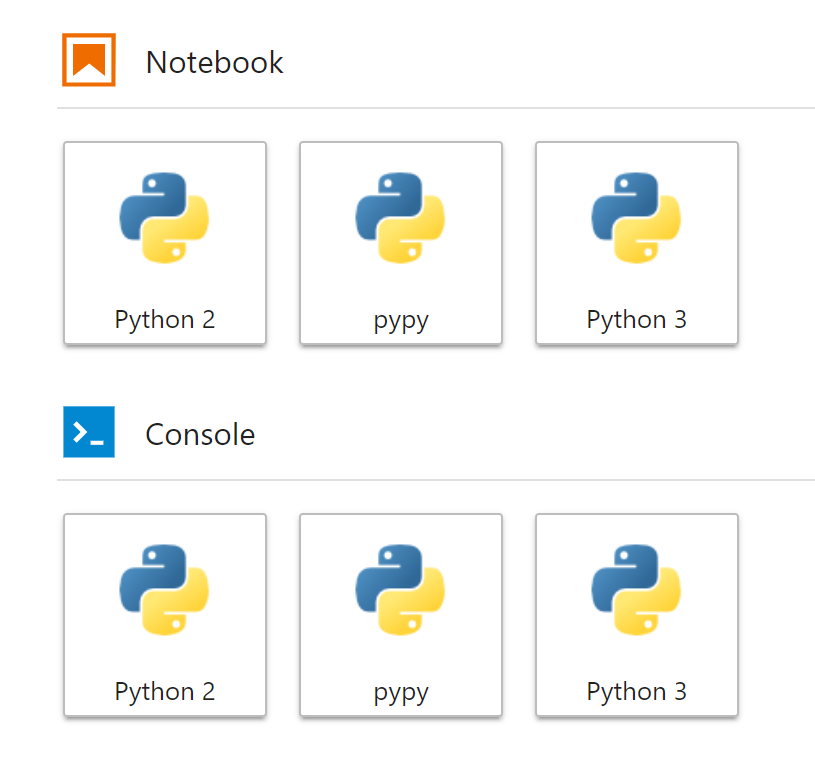Click the pypy label under Console
Screen dimensions: 815x777
click(x=400, y=691)
